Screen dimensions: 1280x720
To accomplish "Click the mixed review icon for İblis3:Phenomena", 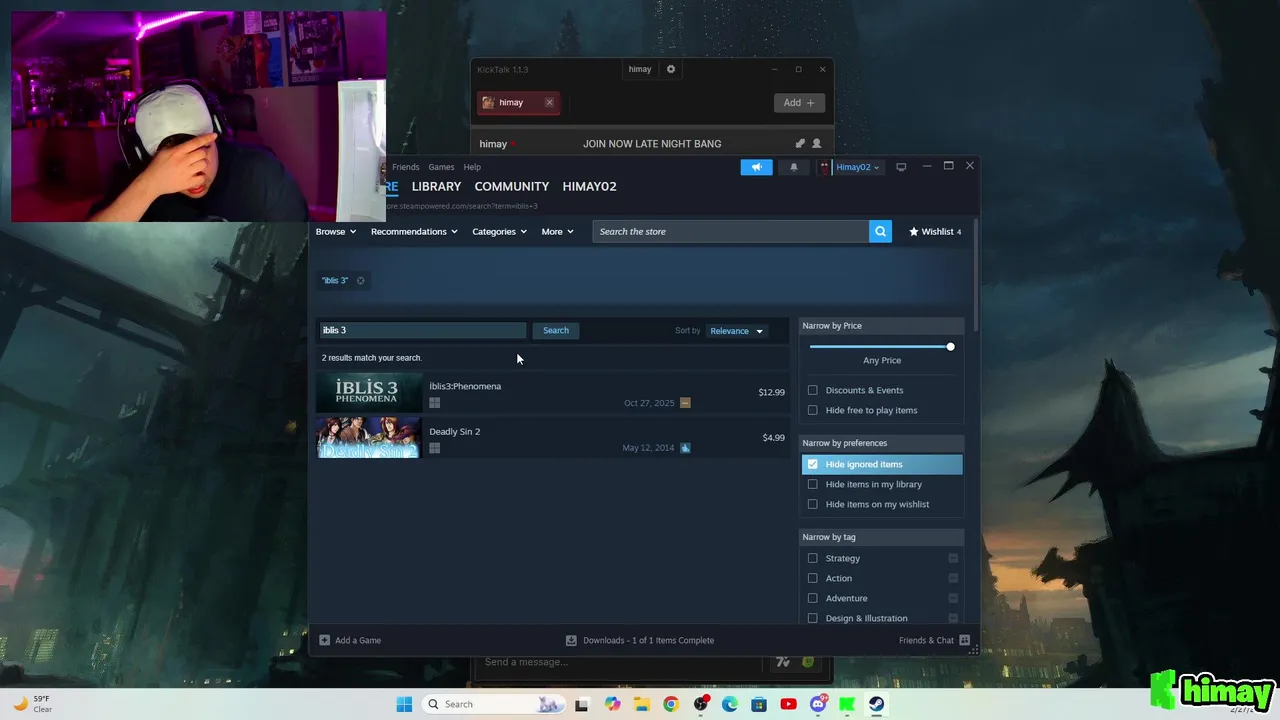I will [685, 403].
